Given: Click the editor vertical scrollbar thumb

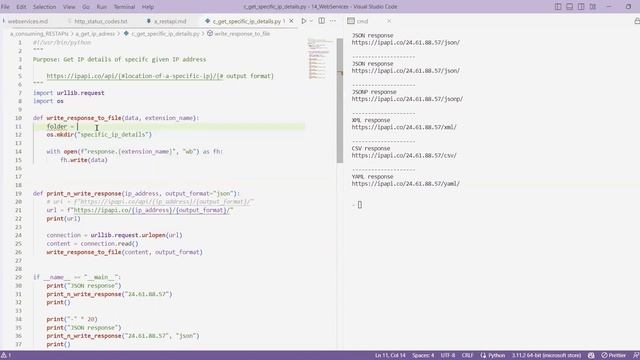Looking at the screenshot, I should (x=340, y=100).
